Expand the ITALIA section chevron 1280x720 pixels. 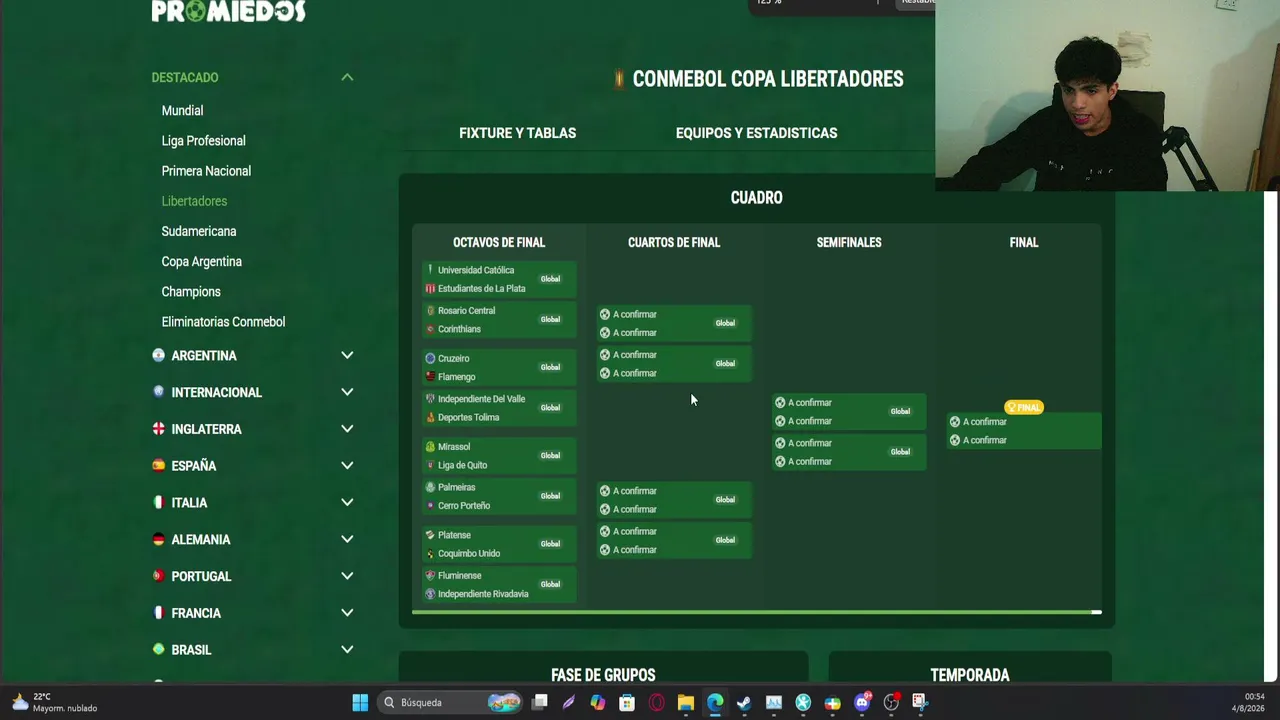click(347, 502)
